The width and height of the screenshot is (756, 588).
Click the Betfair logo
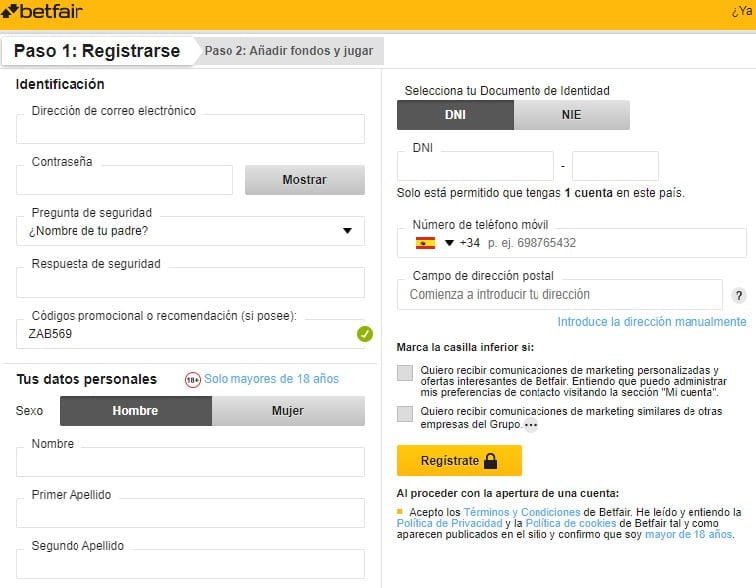(42, 11)
